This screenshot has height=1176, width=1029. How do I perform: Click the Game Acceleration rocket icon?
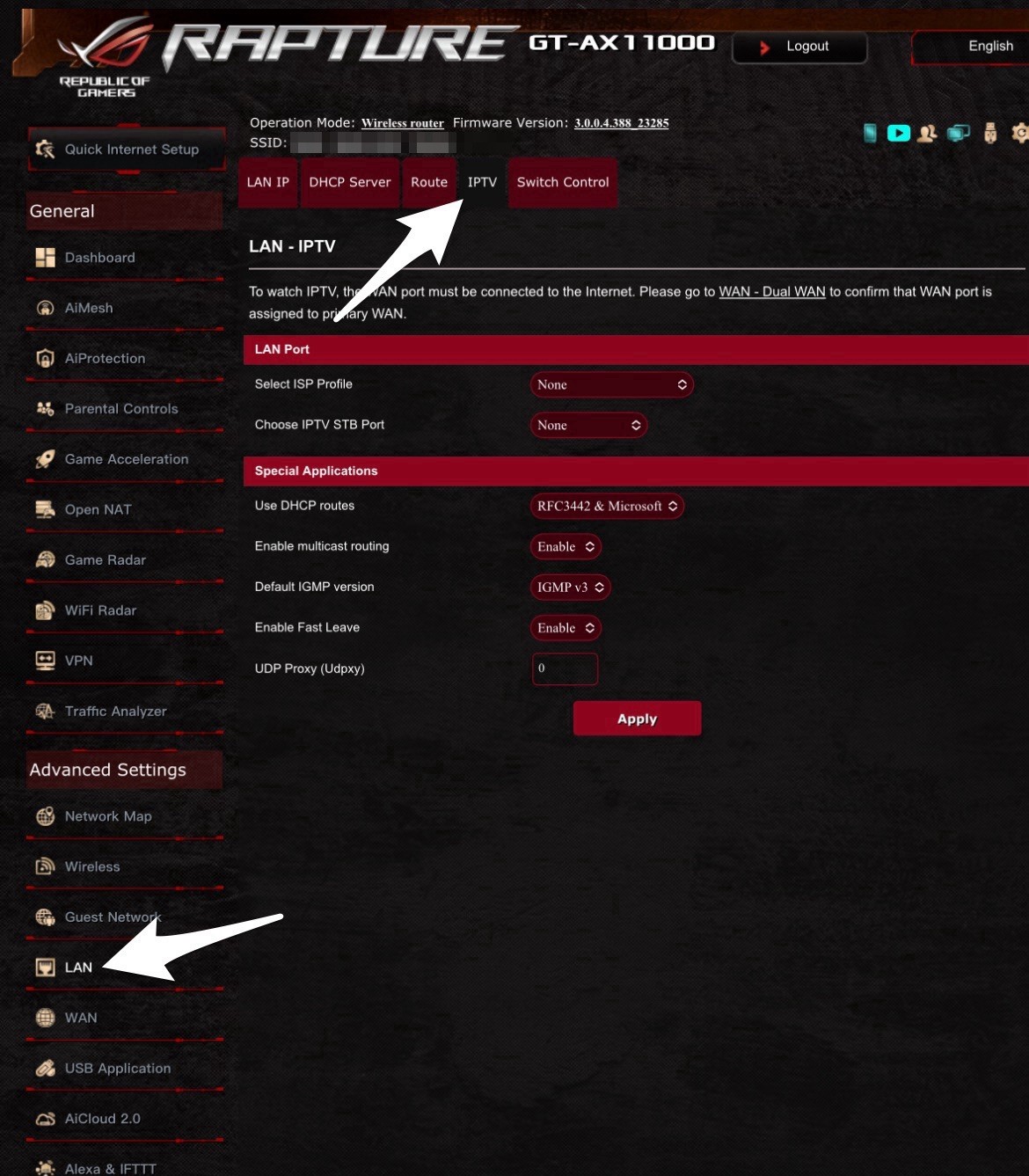pyautogui.click(x=45, y=459)
